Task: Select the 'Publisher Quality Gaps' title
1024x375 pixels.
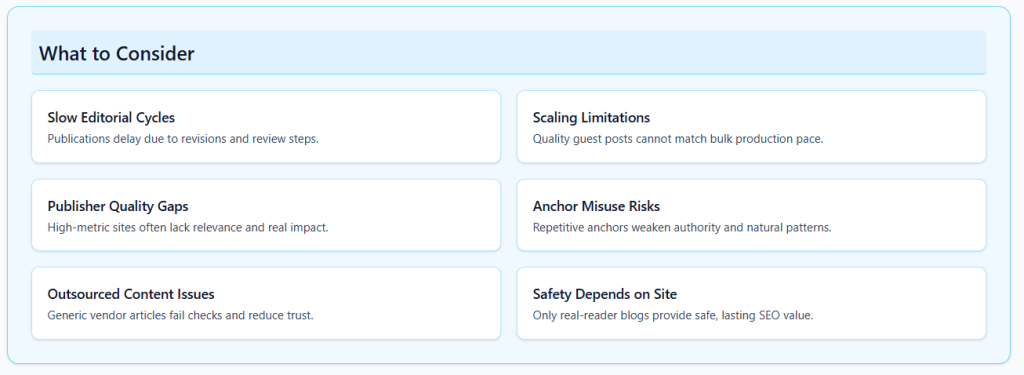Action: 118,206
